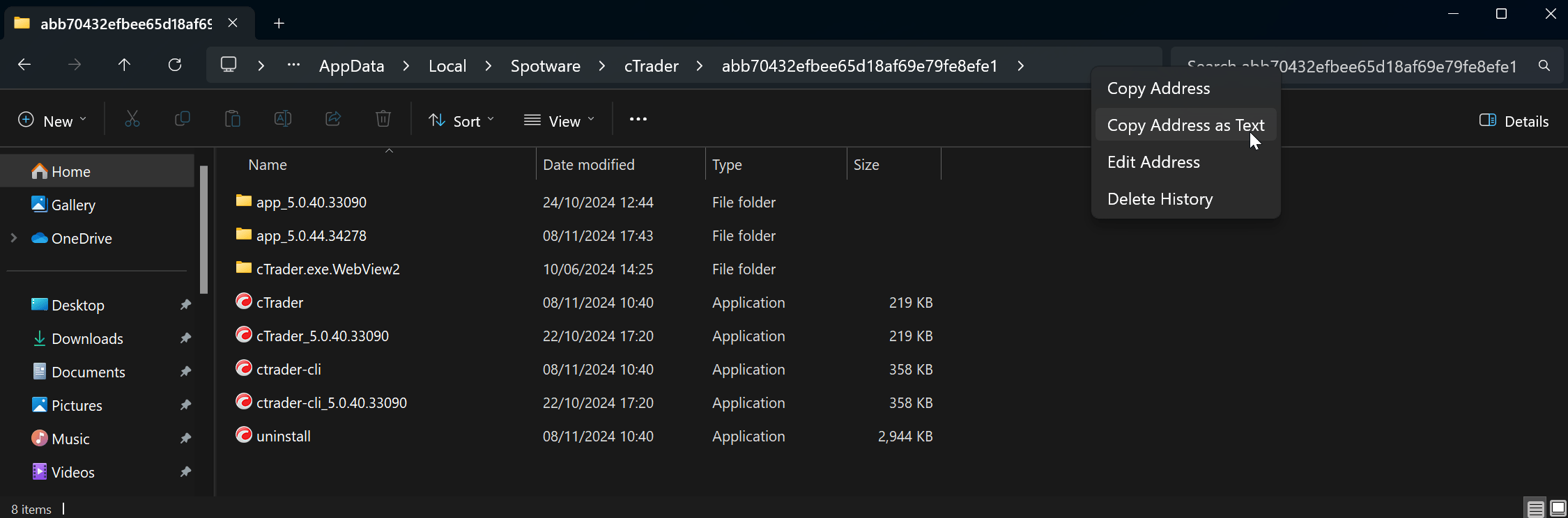Image resolution: width=1568 pixels, height=518 pixels.
Task: Click the pin icon beside Downloads
Action: [x=185, y=338]
